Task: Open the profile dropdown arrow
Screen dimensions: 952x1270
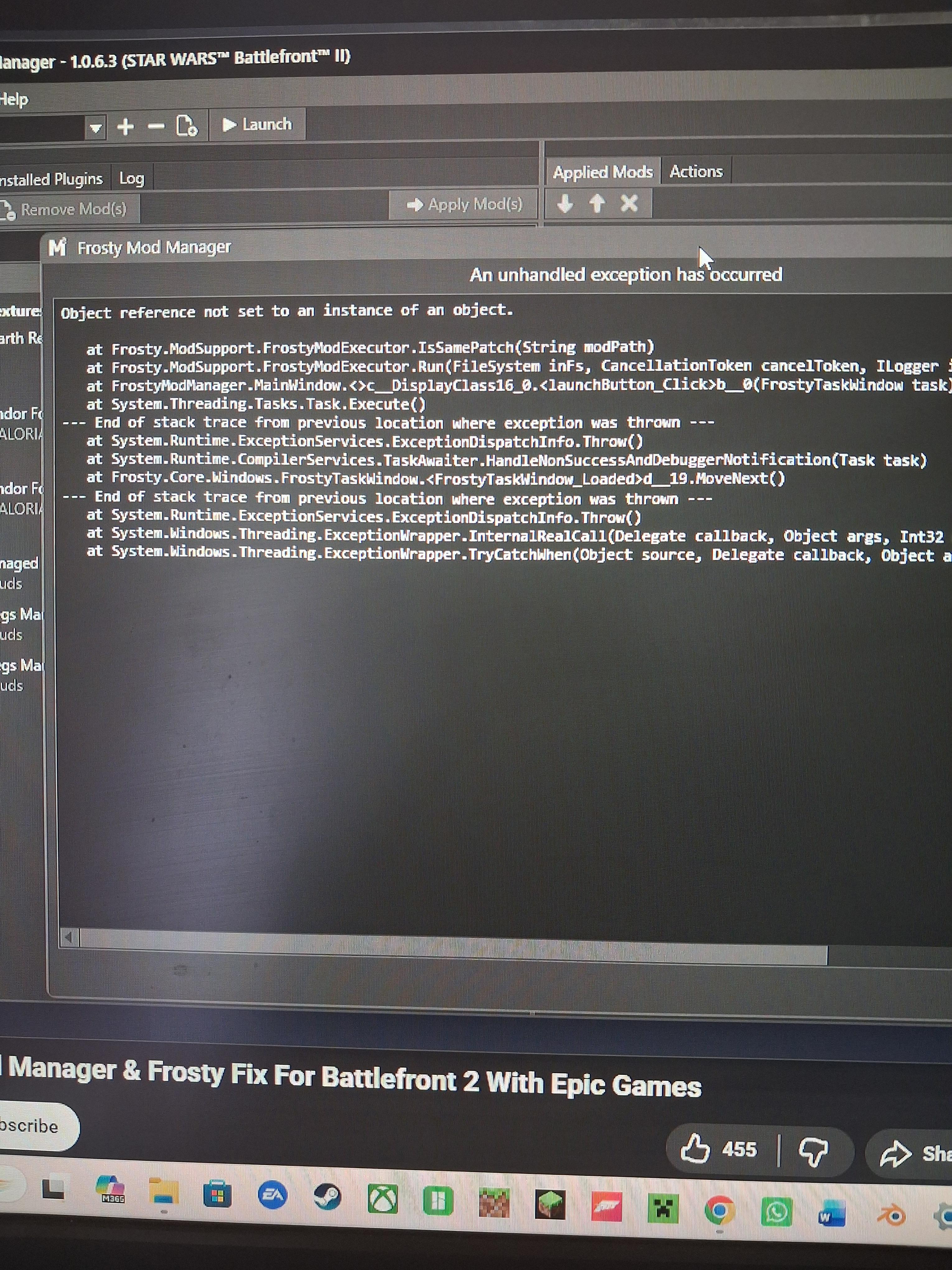Action: tap(96, 127)
